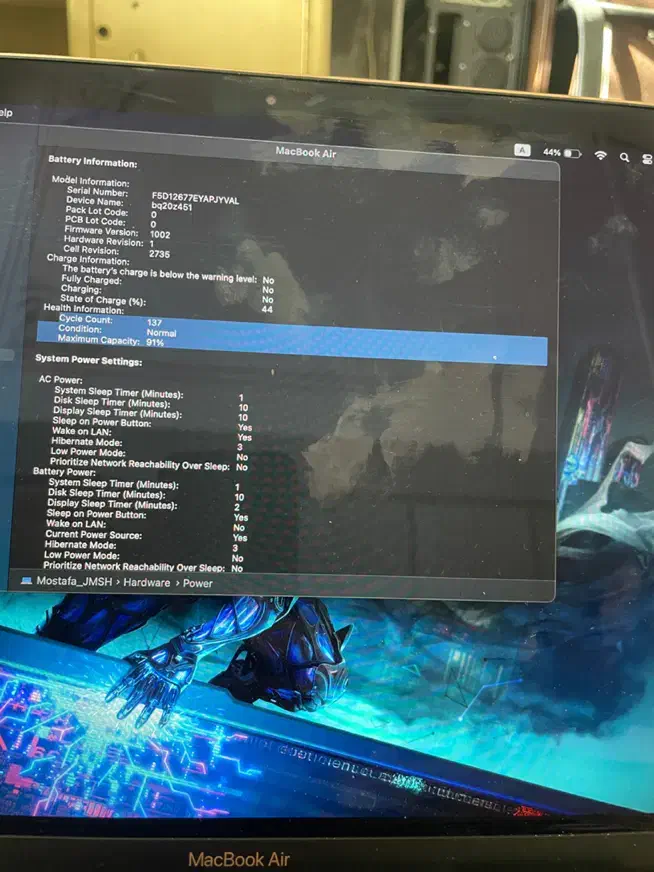Viewport: 654px width, 872px height.
Task: Click Power in the path bar
Action: [x=197, y=583]
